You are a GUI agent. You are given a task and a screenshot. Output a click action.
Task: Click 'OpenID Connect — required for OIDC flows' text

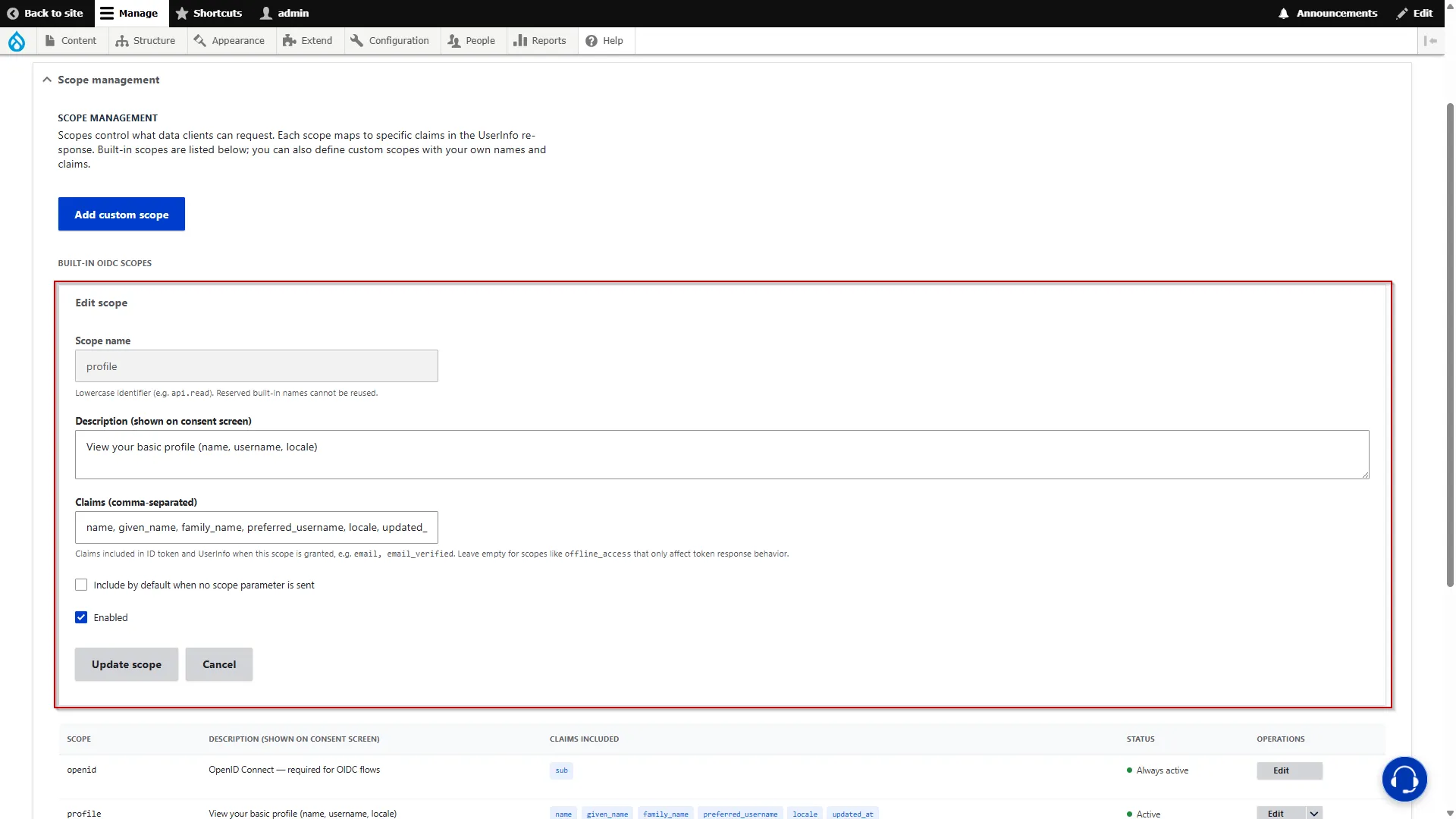pos(294,770)
